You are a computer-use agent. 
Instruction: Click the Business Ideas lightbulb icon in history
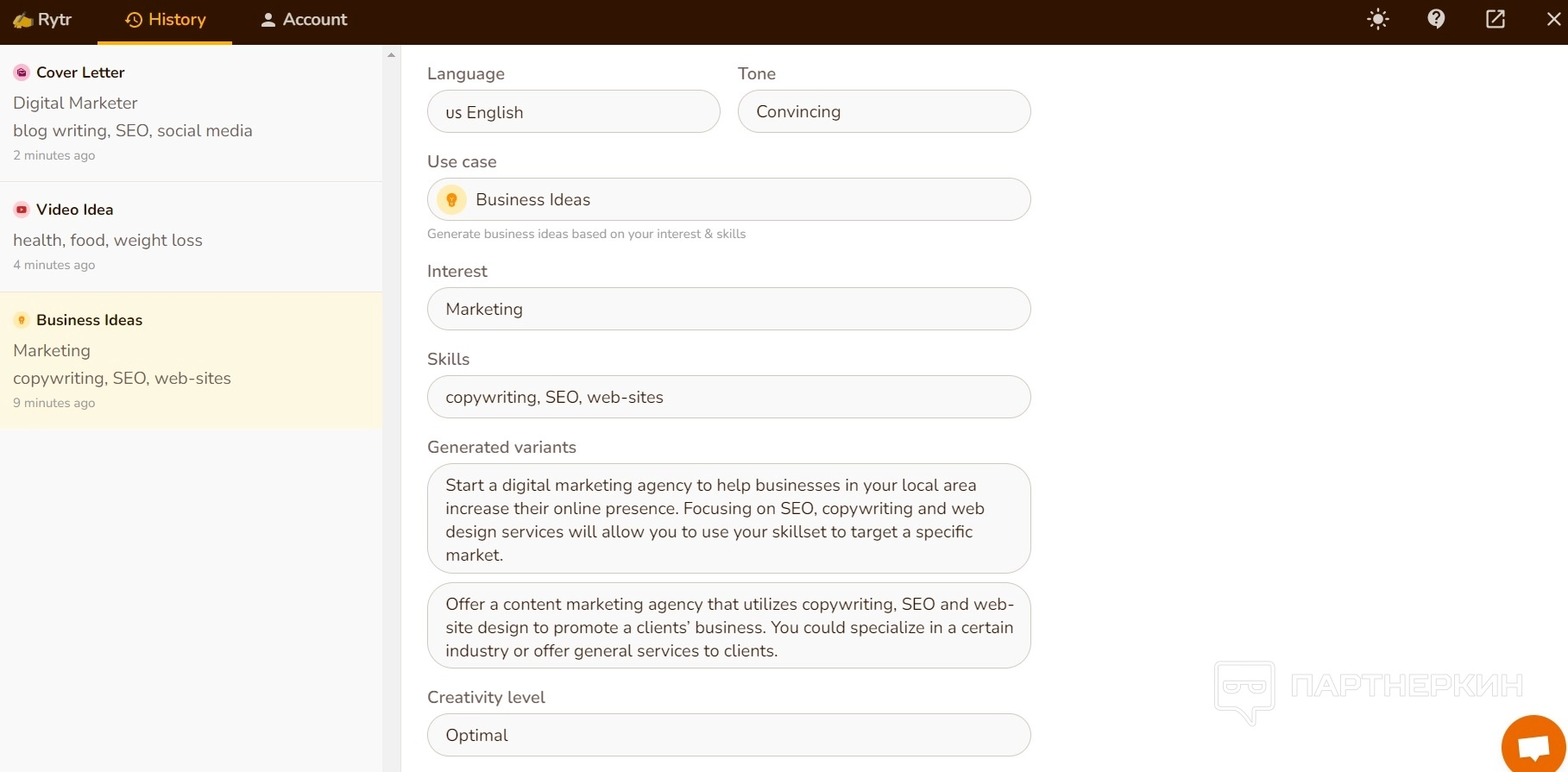22,320
